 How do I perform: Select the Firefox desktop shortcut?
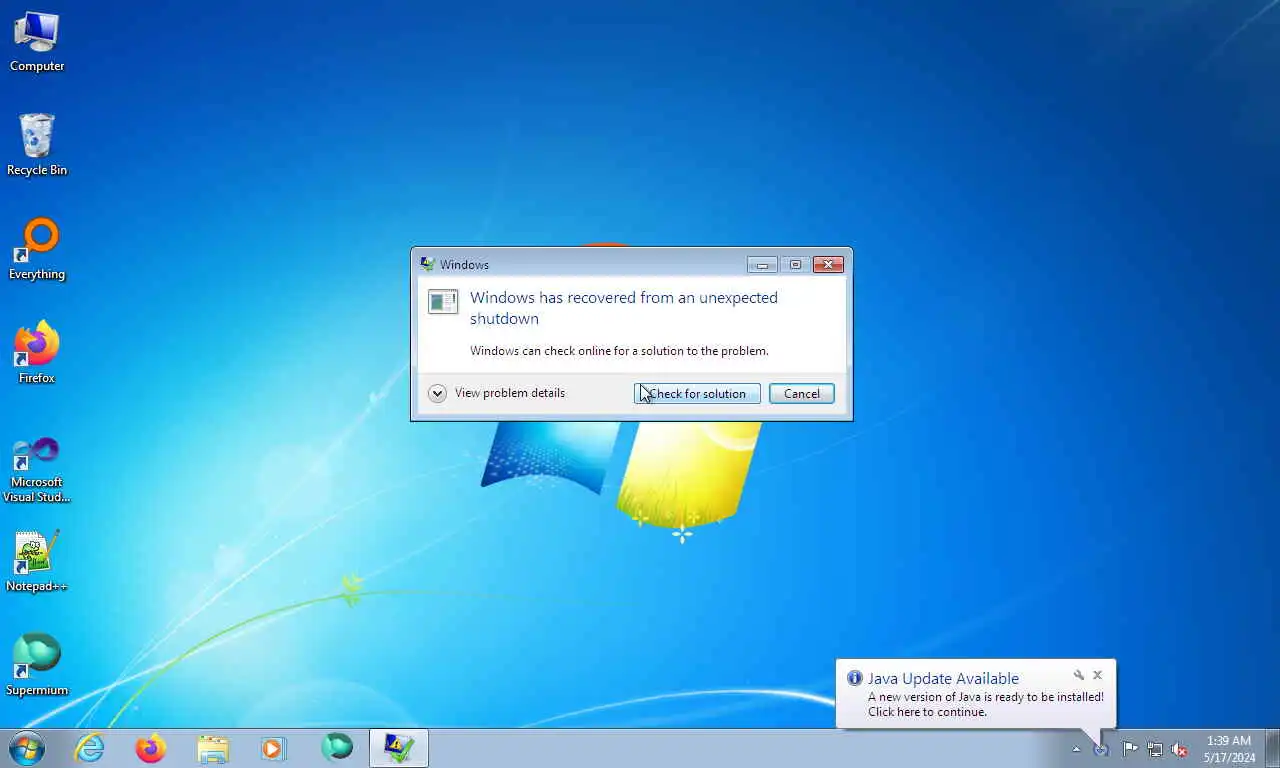[37, 353]
